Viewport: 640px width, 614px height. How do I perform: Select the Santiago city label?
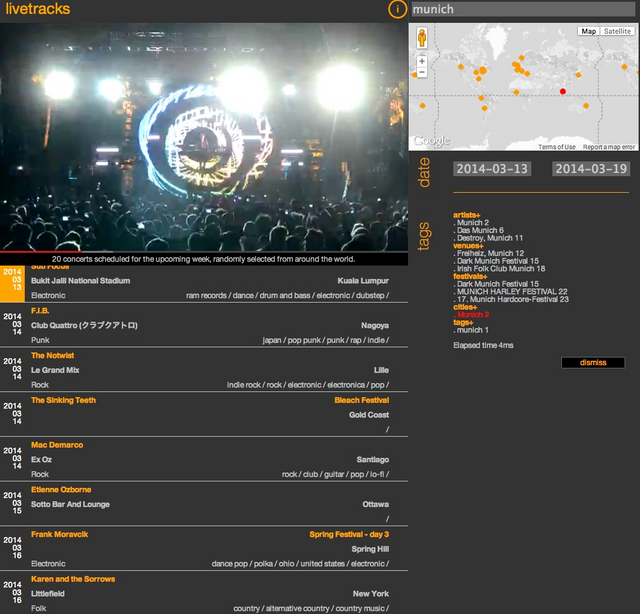(x=373, y=459)
